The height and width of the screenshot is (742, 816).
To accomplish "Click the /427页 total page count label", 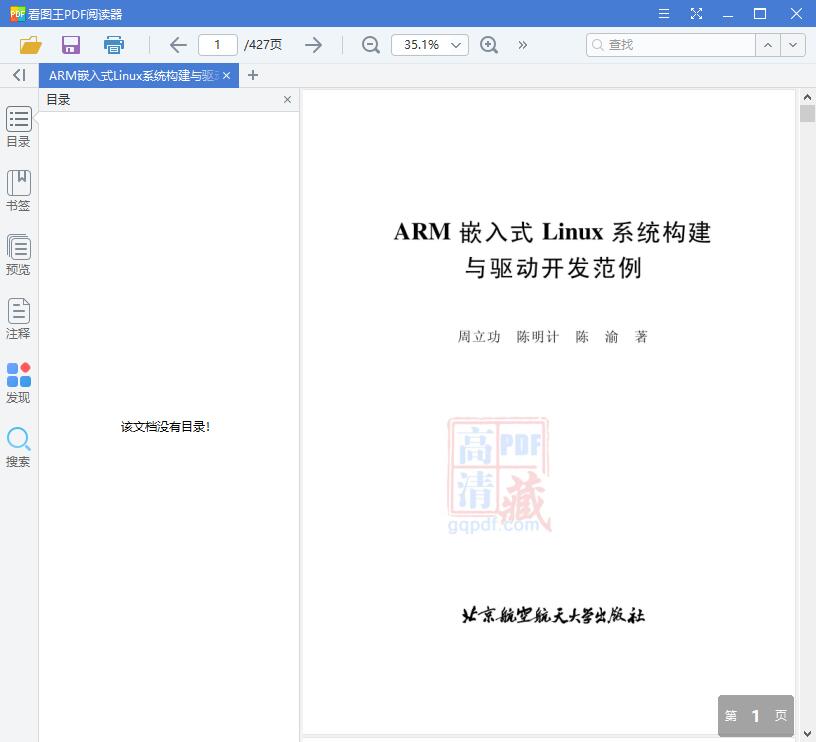I will tap(263, 45).
